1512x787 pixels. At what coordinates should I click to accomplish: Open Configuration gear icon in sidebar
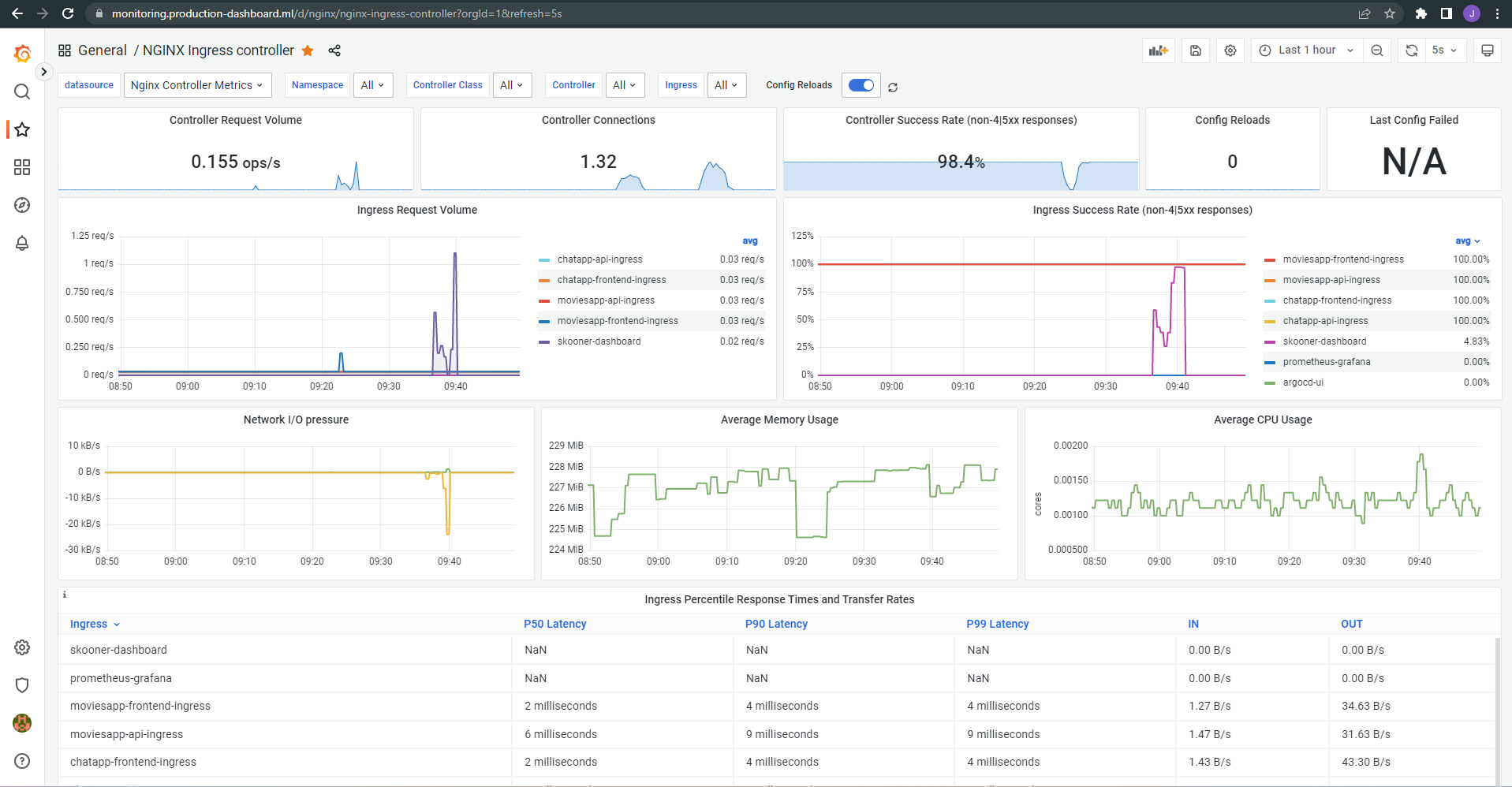22,647
